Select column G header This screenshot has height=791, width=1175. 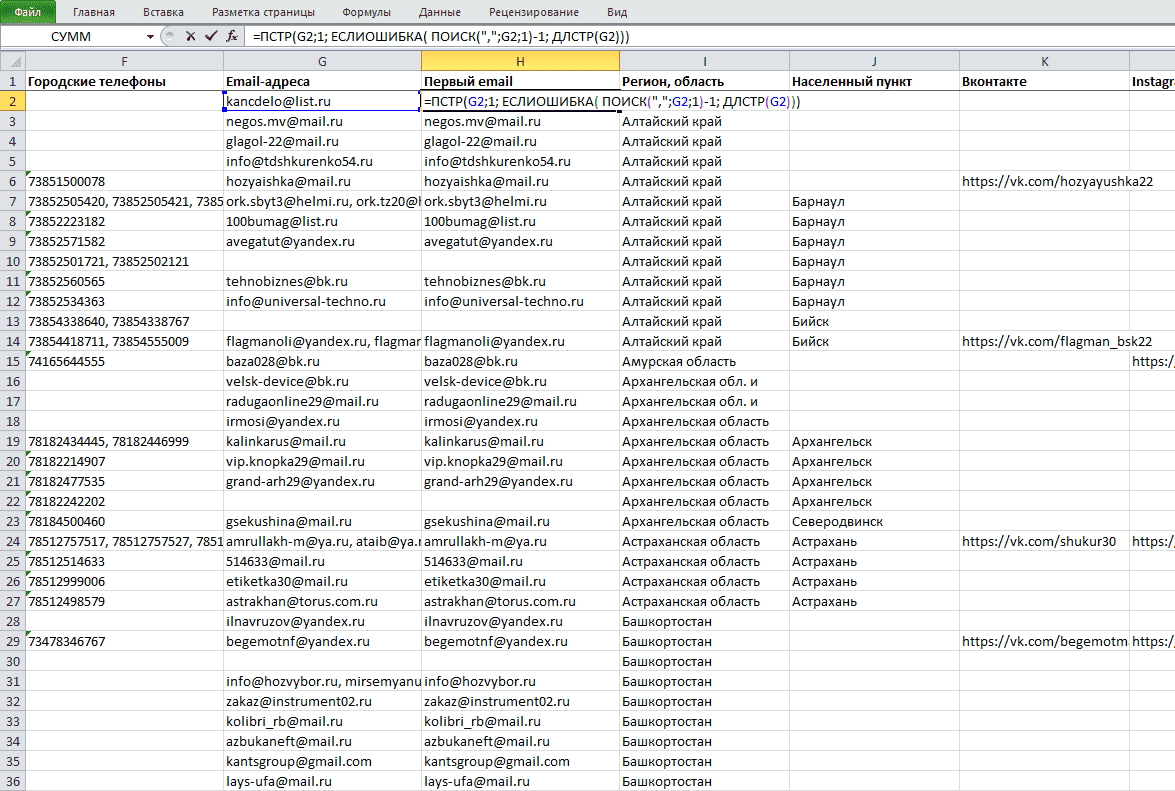coord(322,61)
